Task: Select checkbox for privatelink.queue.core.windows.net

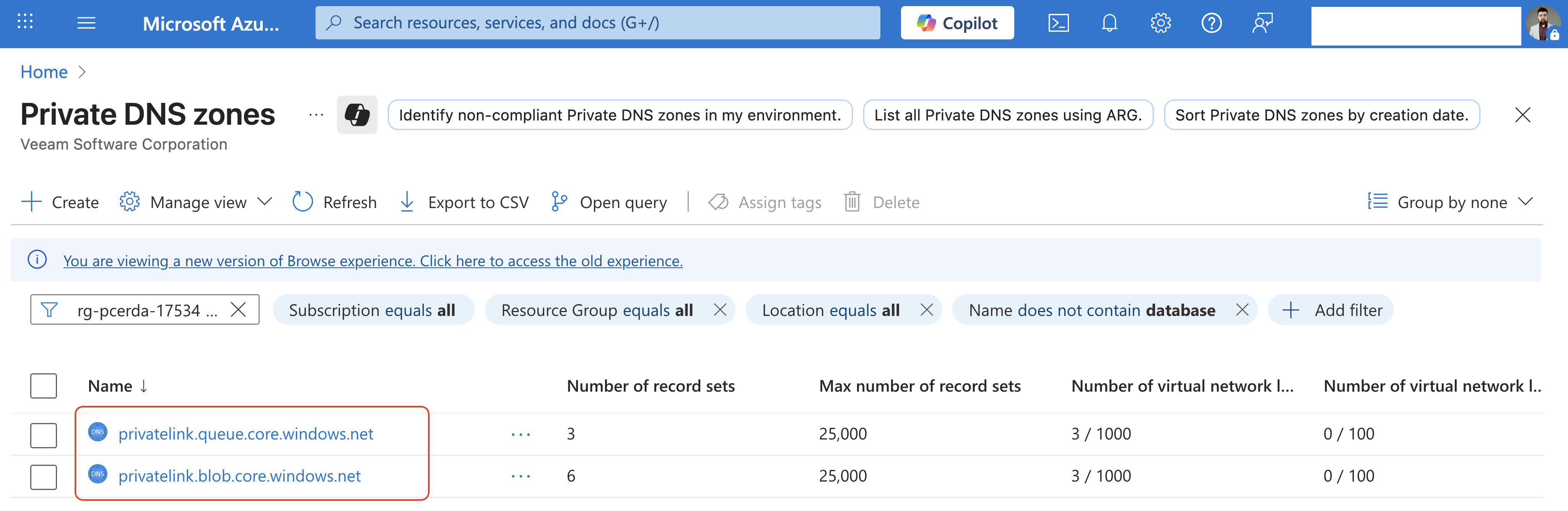Action: [x=44, y=436]
